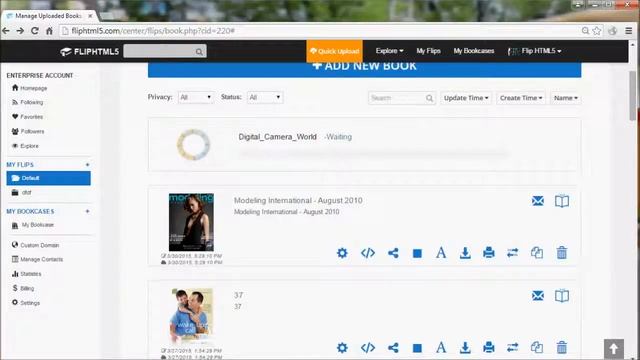
Task: Delete the Modeling International book
Action: coord(562,253)
